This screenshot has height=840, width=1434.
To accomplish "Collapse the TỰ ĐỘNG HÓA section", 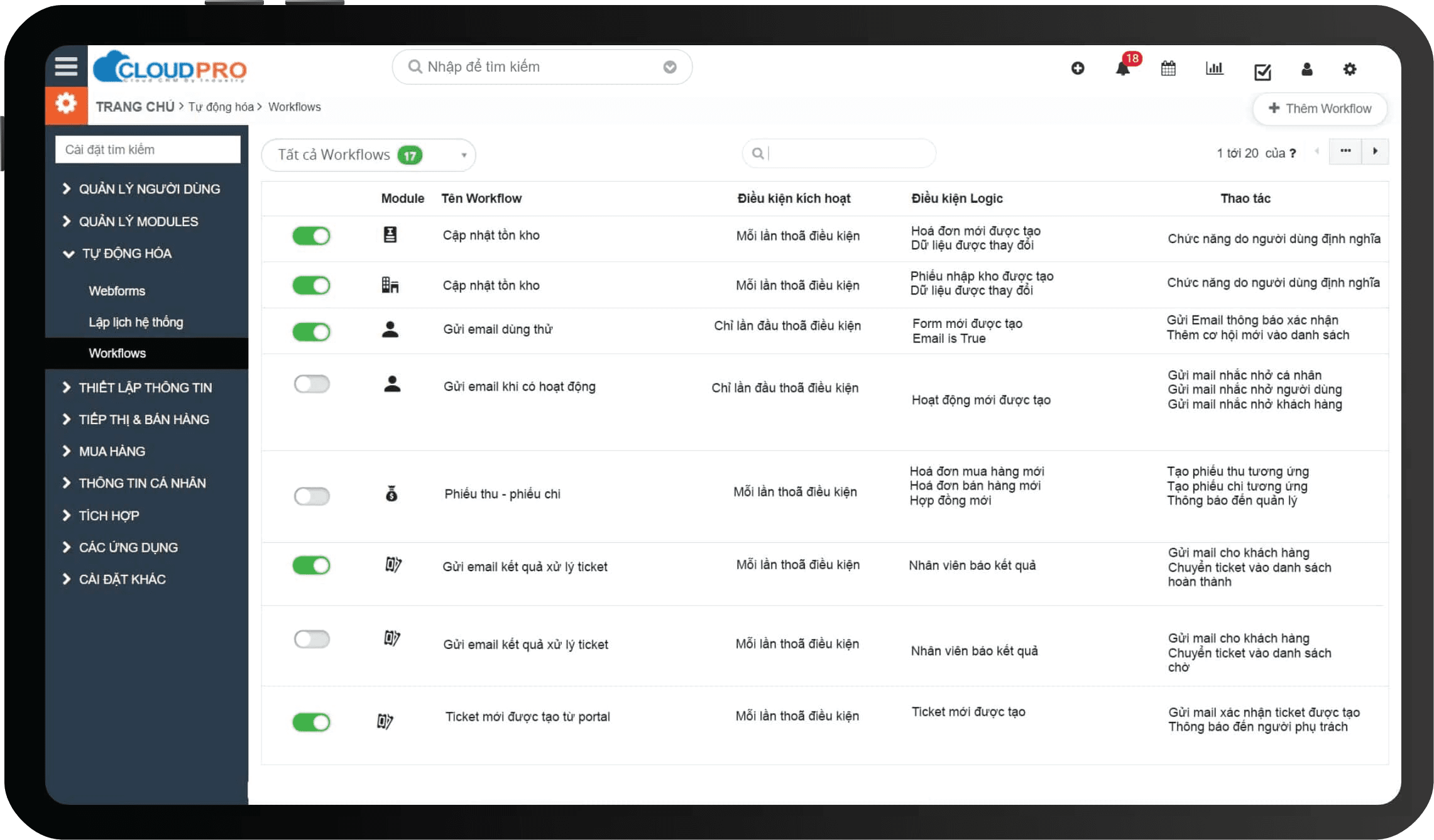I will [x=126, y=253].
